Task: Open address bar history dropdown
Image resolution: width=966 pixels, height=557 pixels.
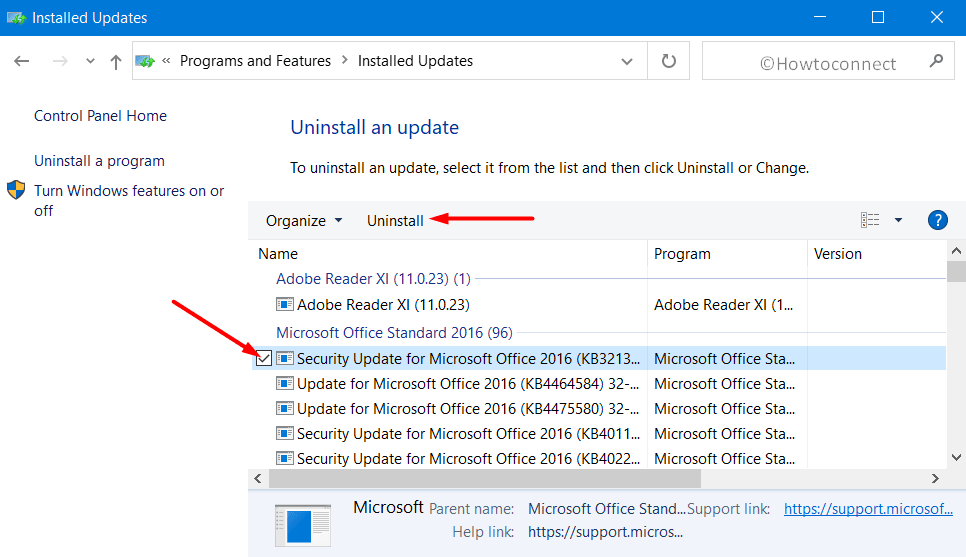Action: click(627, 61)
